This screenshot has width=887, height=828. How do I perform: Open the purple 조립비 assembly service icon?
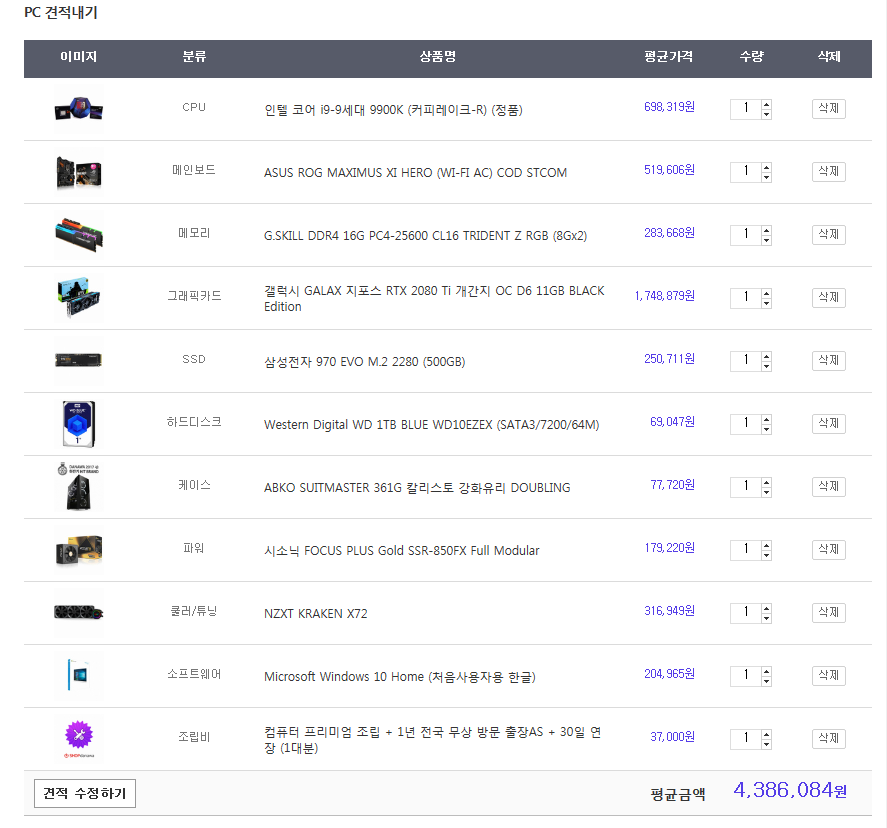coord(79,739)
